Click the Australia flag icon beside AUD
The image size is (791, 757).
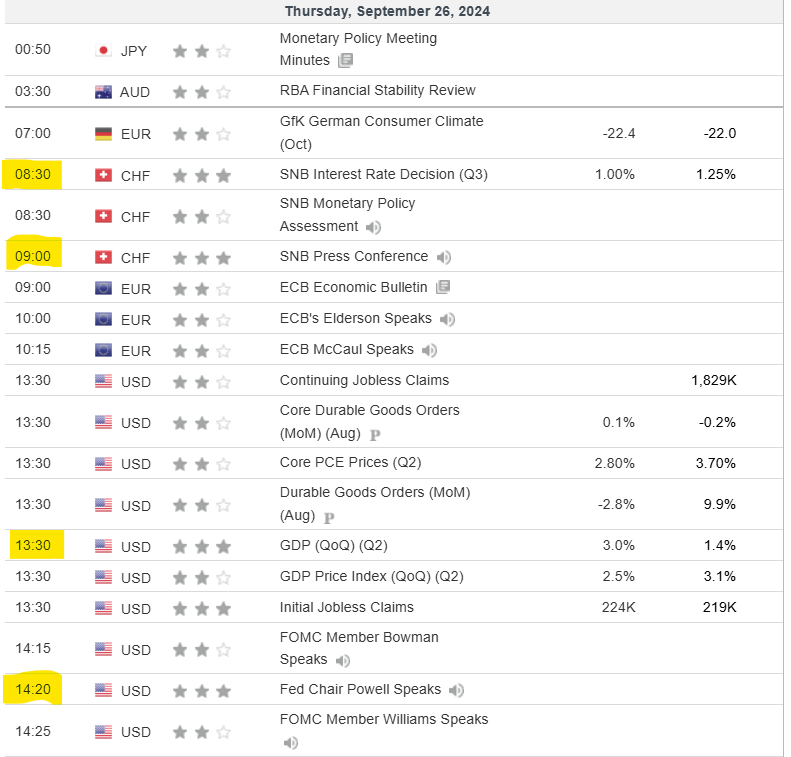point(102,91)
